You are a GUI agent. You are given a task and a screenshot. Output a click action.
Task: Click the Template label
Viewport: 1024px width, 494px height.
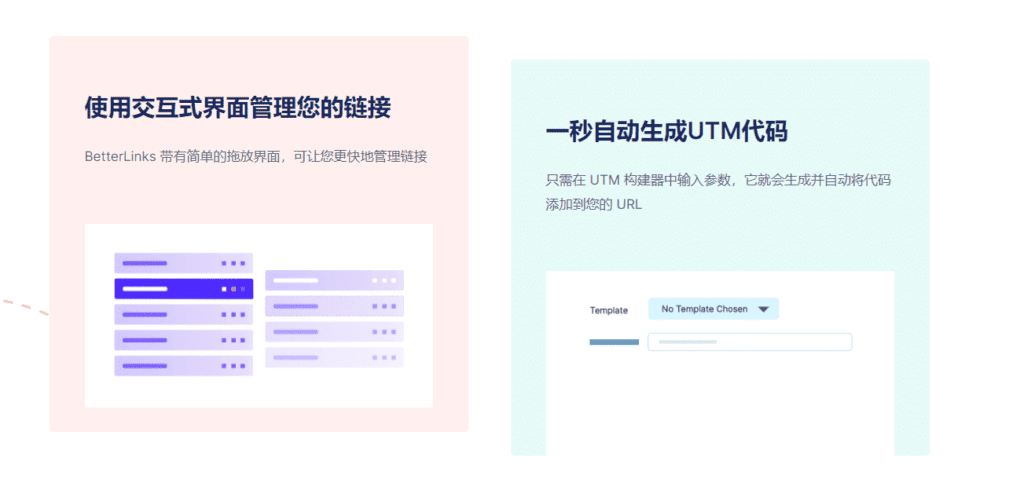click(x=609, y=310)
